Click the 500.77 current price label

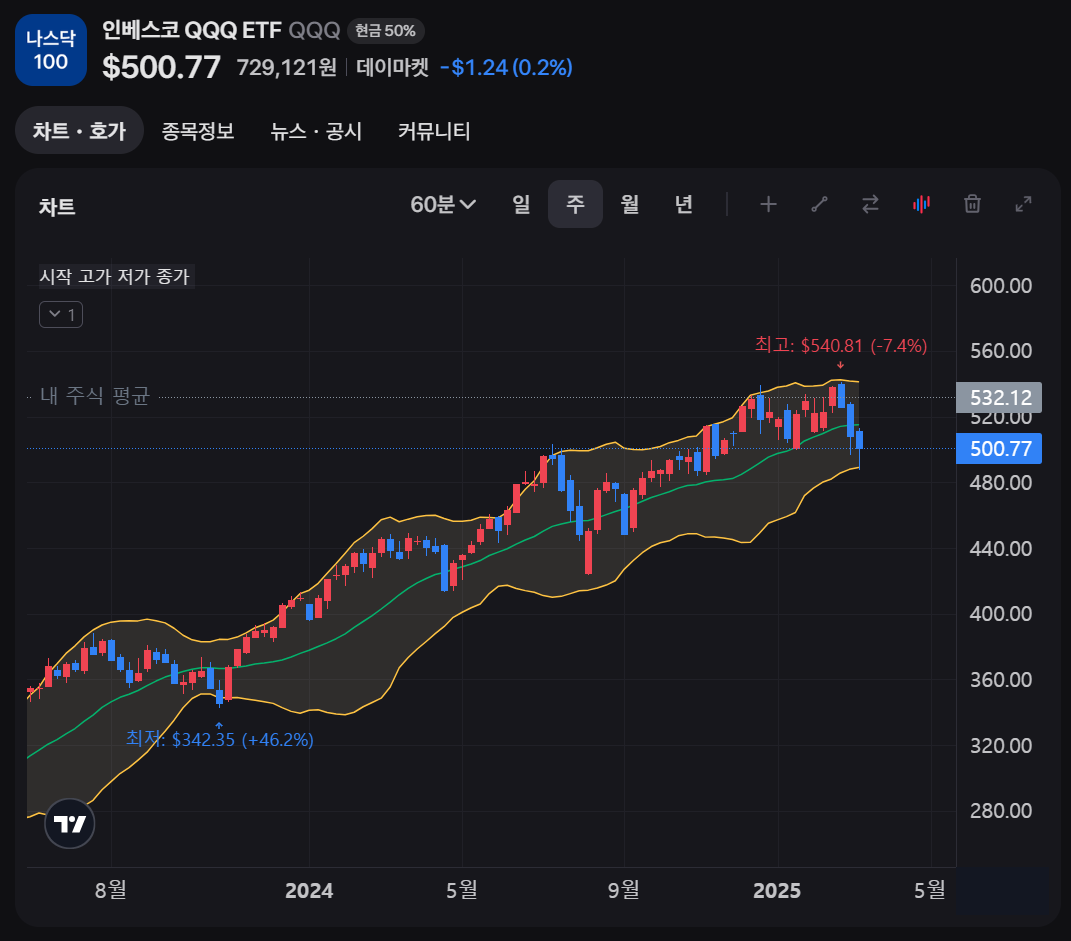tap(999, 449)
